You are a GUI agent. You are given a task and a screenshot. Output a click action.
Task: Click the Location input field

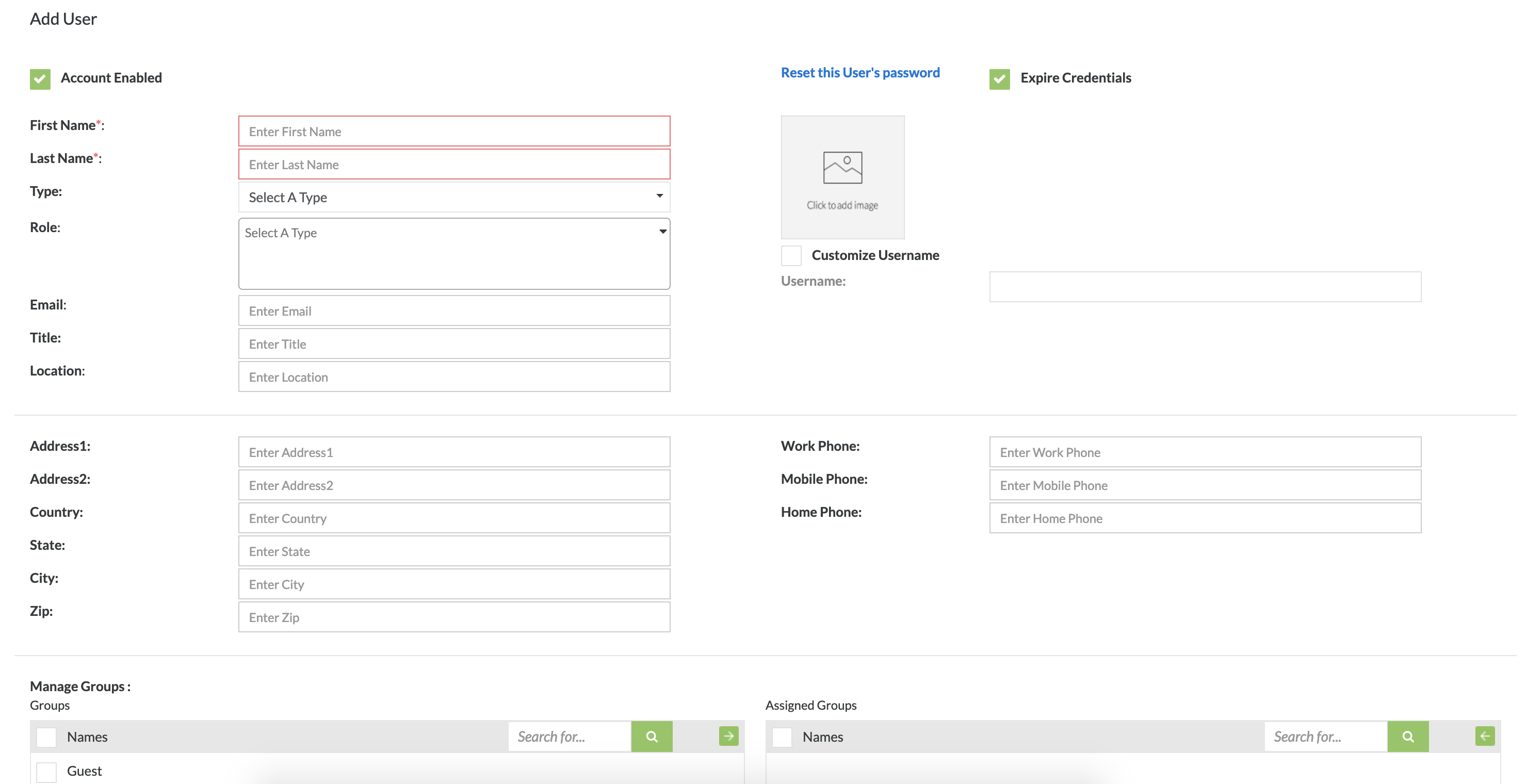[x=454, y=377]
